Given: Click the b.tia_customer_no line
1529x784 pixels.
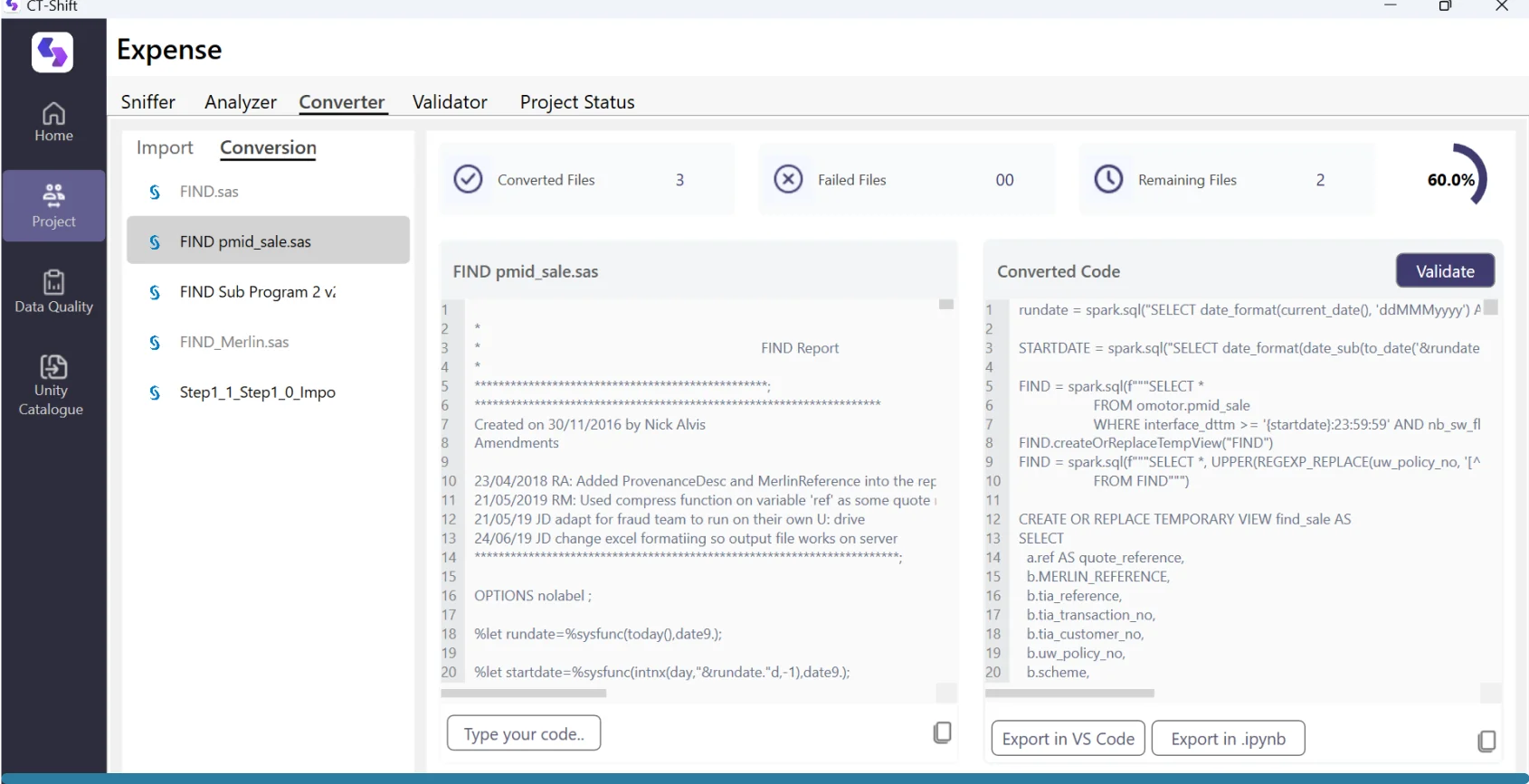Looking at the screenshot, I should pos(1085,634).
